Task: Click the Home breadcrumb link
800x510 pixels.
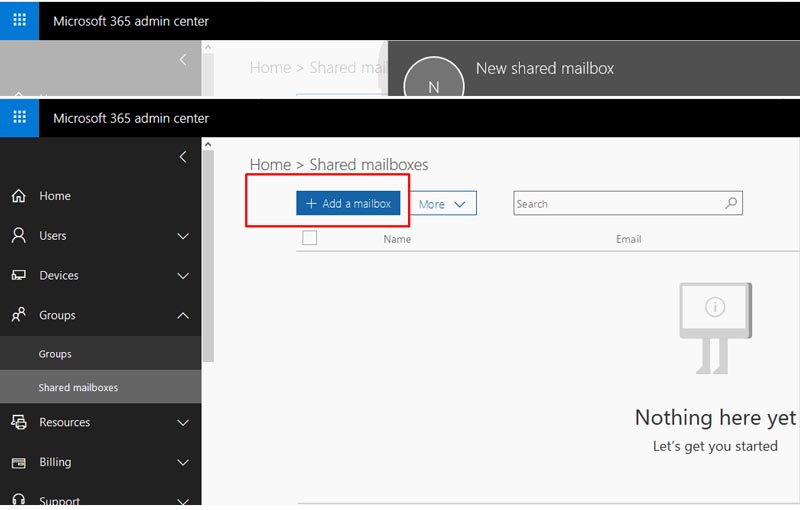Action: coord(269,165)
